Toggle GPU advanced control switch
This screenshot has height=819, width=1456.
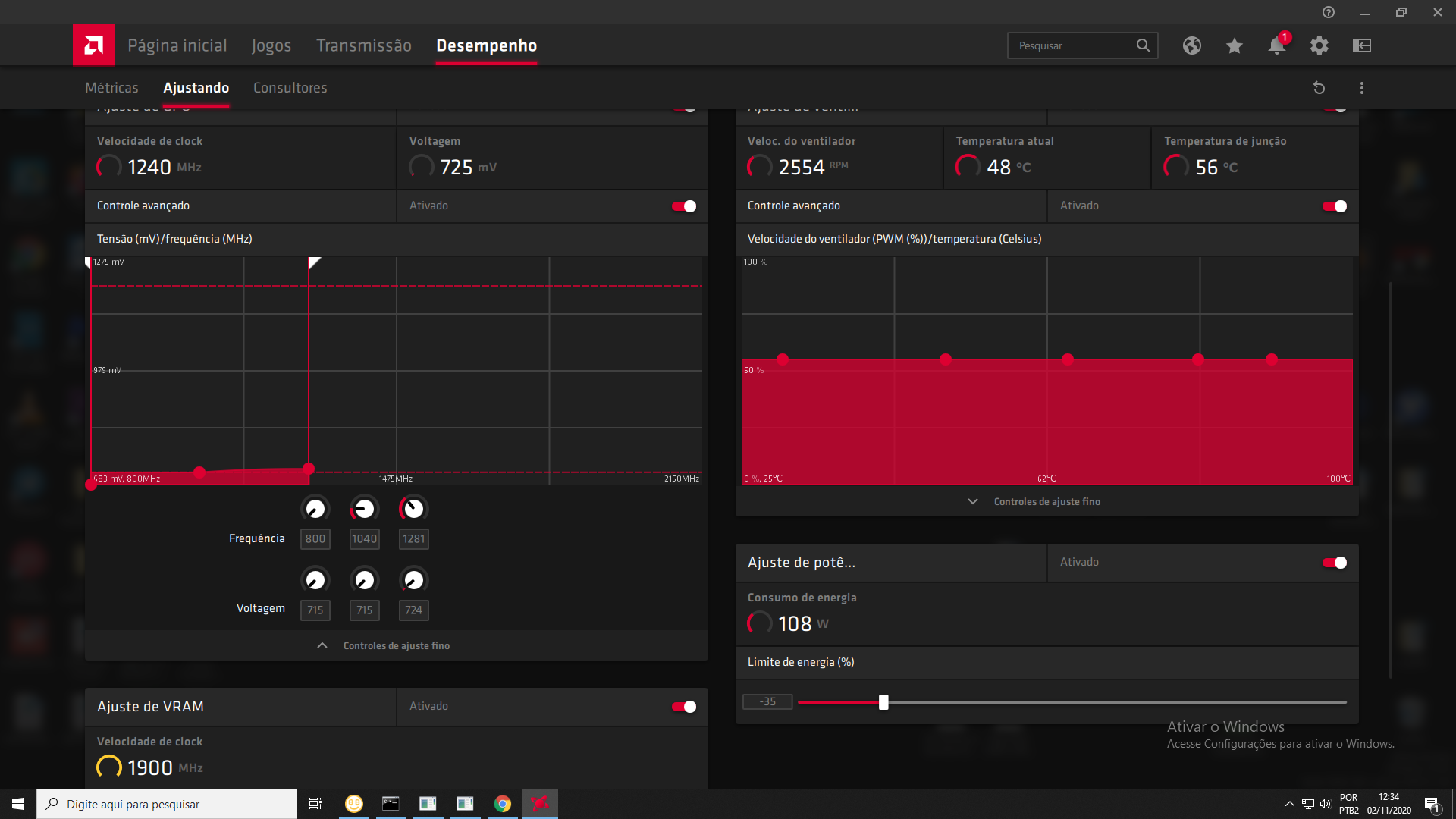[684, 206]
